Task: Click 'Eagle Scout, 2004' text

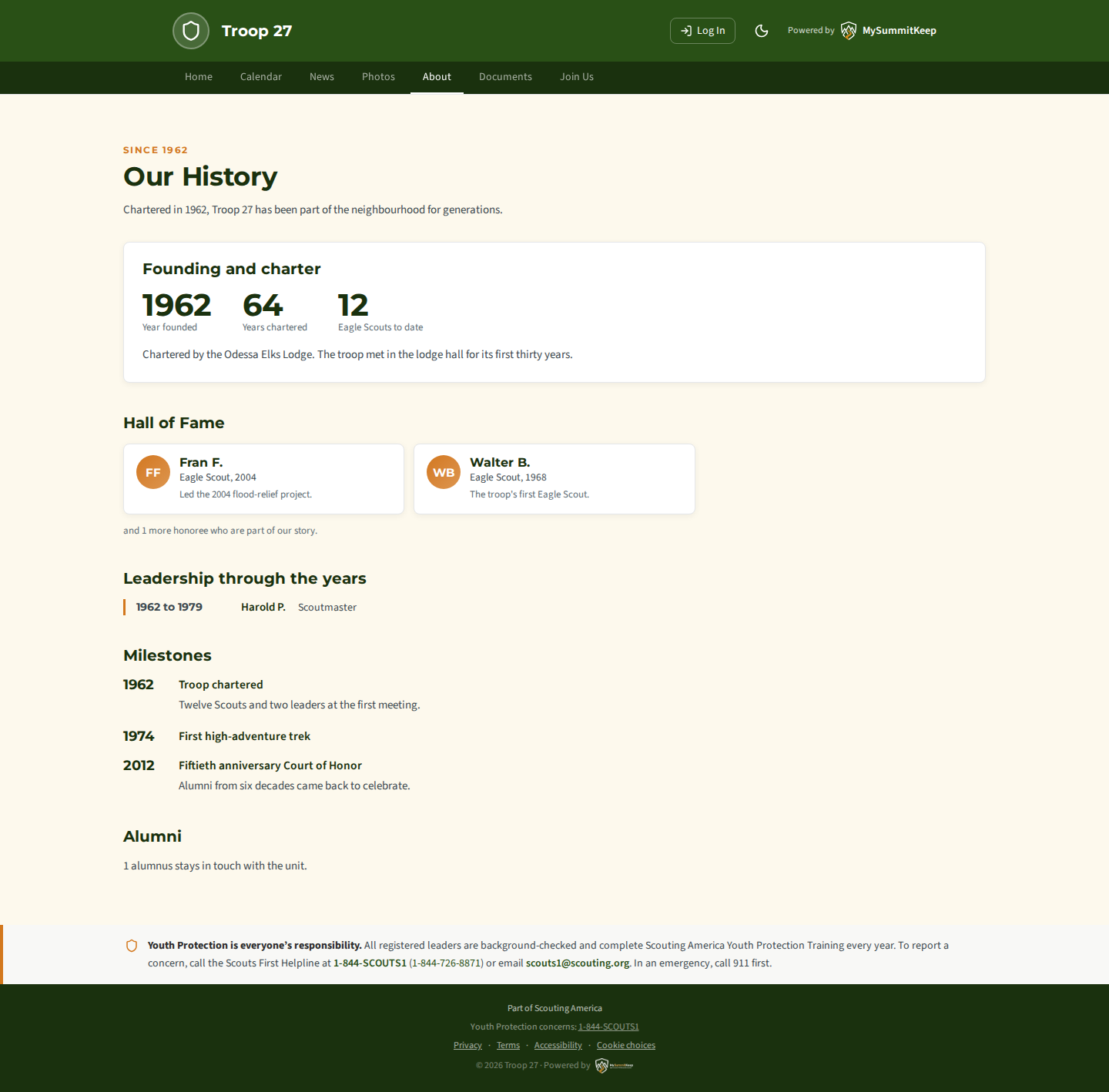Action: 218,477
